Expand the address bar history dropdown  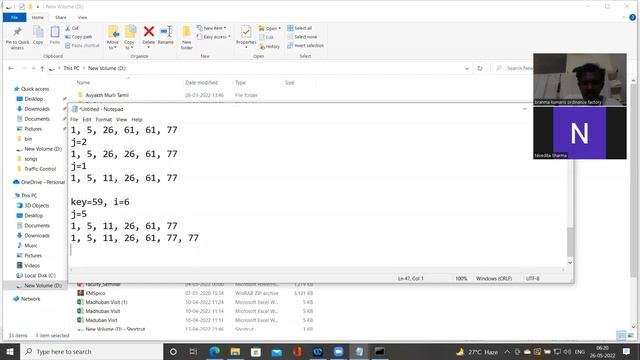[x=467, y=69]
